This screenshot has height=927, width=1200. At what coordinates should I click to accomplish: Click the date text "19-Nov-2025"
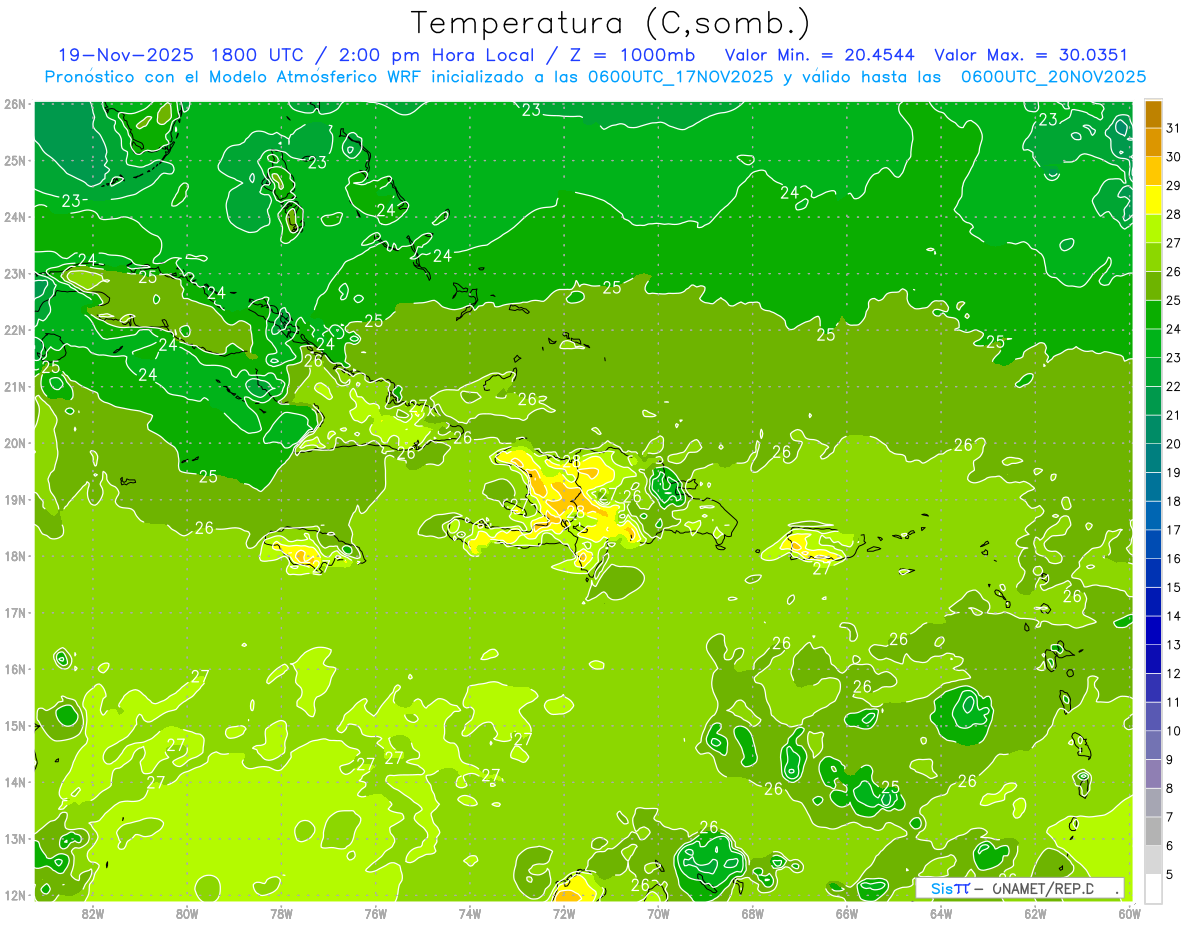[124, 55]
